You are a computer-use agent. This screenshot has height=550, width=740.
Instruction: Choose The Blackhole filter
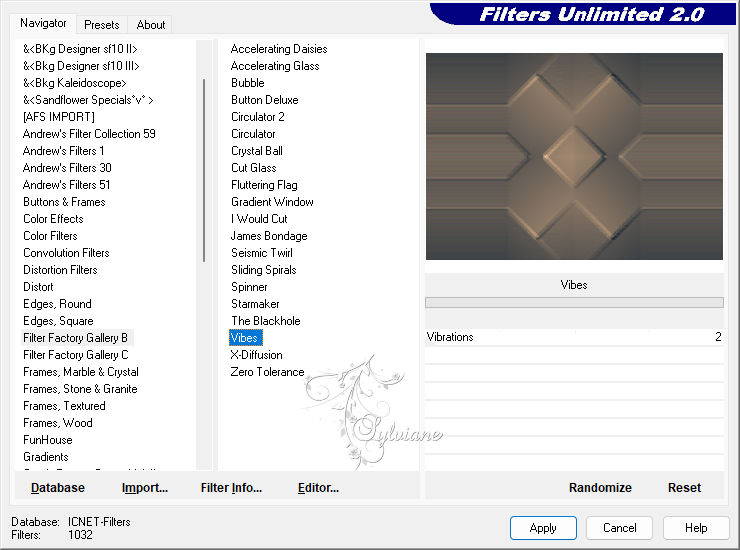[x=266, y=321]
